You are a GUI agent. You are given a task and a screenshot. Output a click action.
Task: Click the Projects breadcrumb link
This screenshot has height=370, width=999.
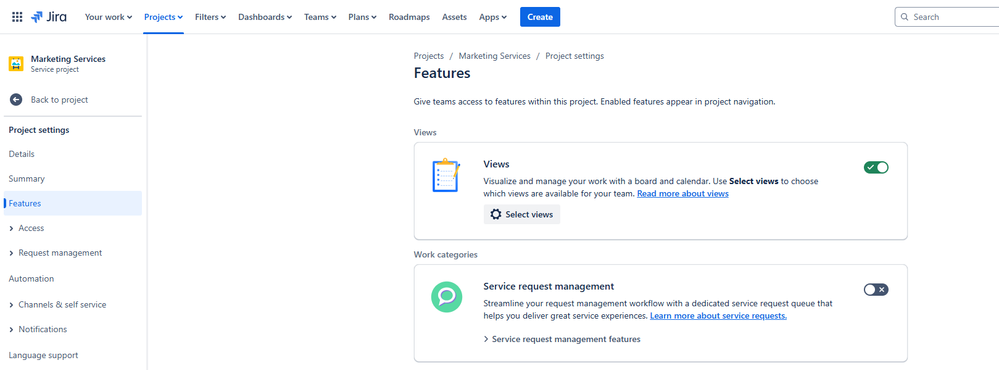(x=429, y=56)
